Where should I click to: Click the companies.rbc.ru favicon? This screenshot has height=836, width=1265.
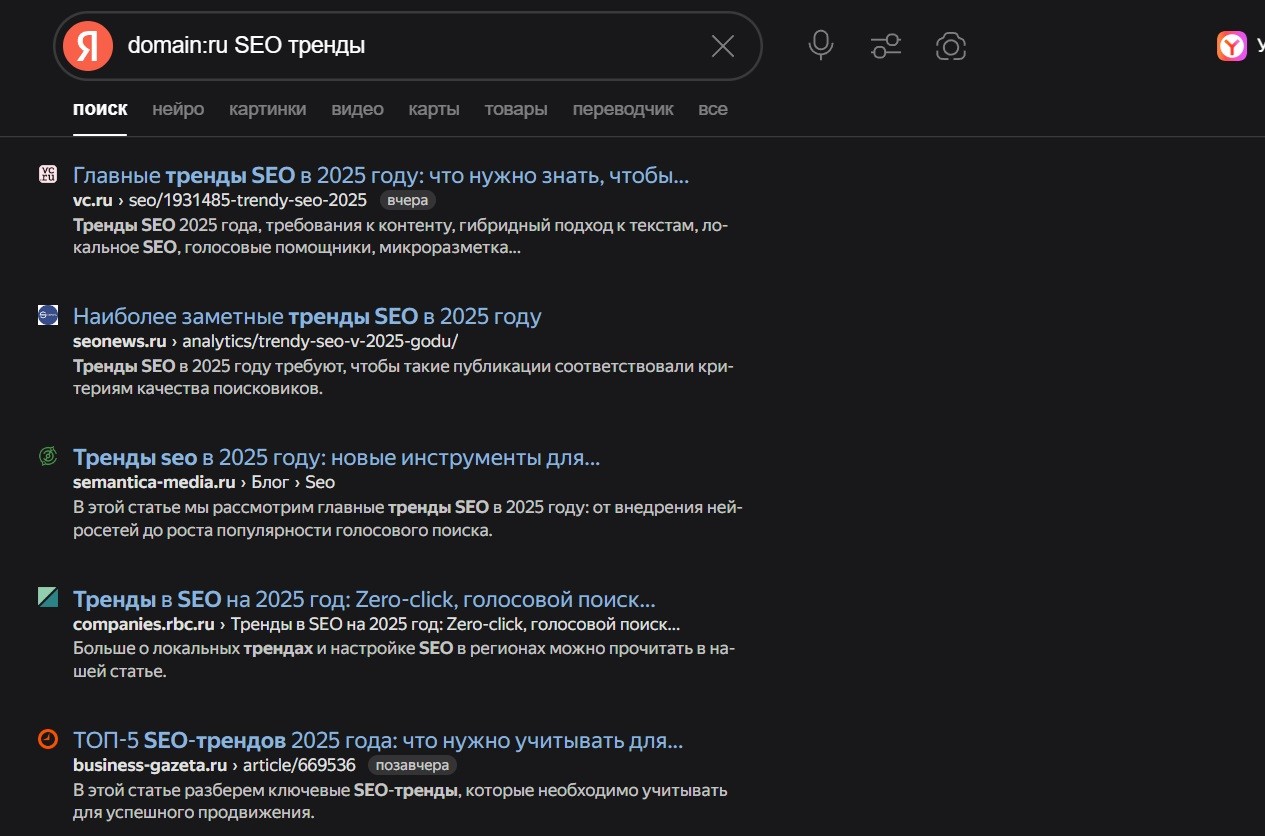(x=48, y=598)
